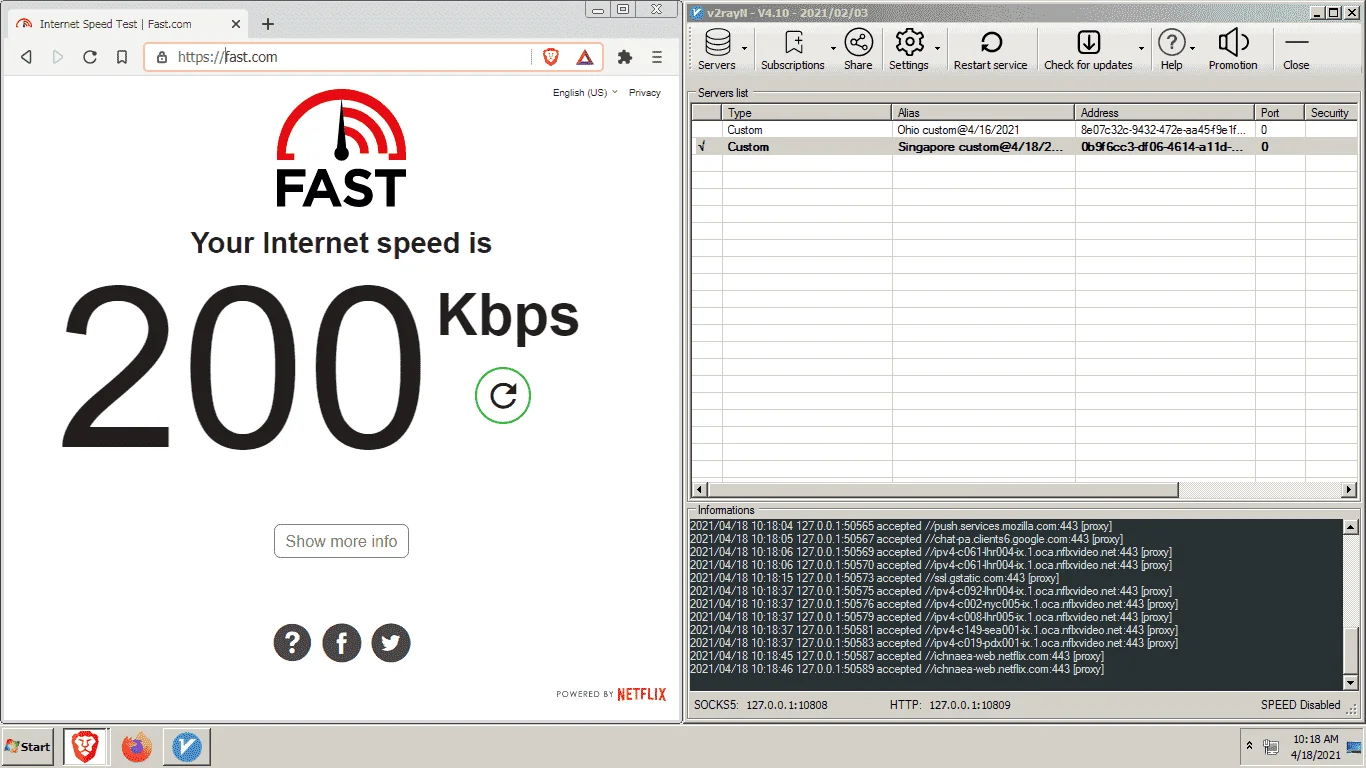Open the Windows Start button
Viewport: 1366px width, 768px height.
click(x=28, y=747)
